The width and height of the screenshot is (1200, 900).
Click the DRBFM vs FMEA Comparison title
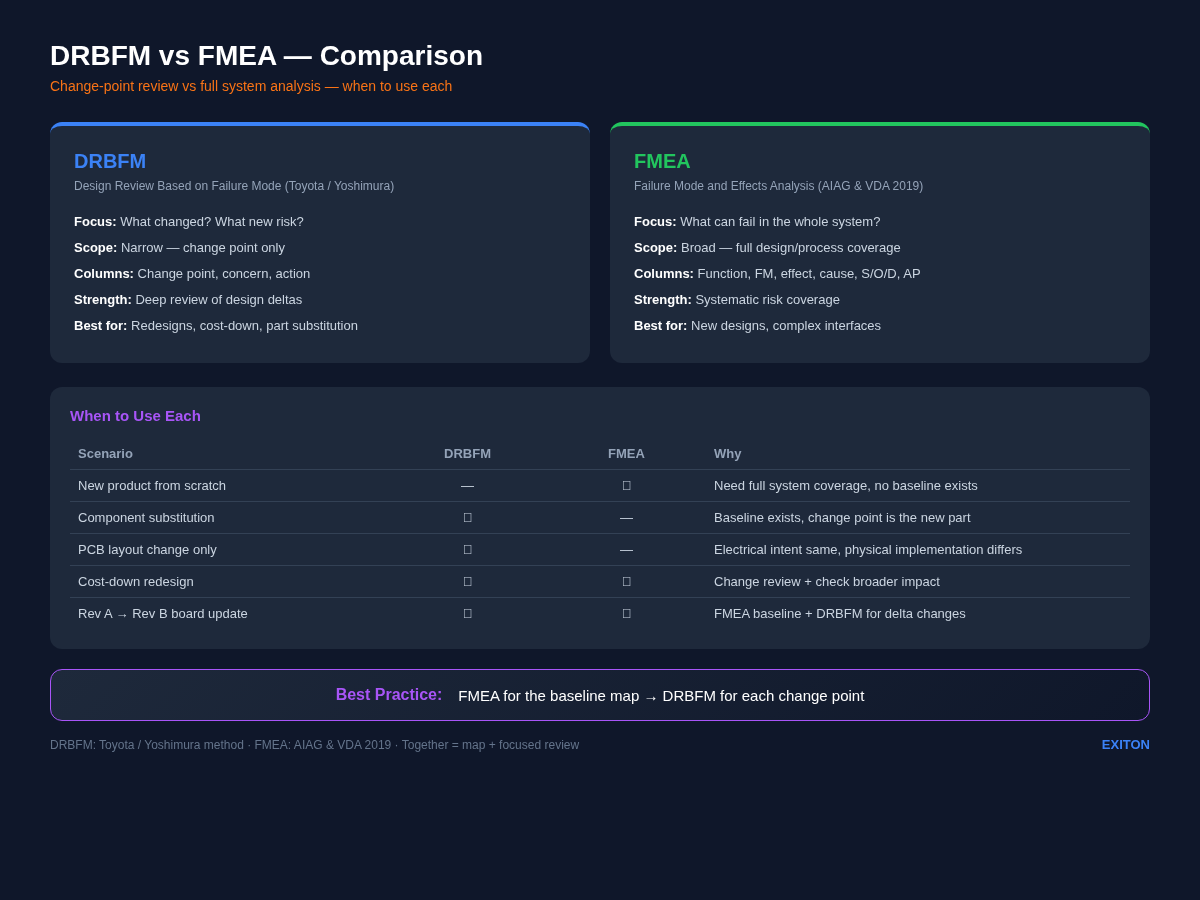(x=266, y=56)
